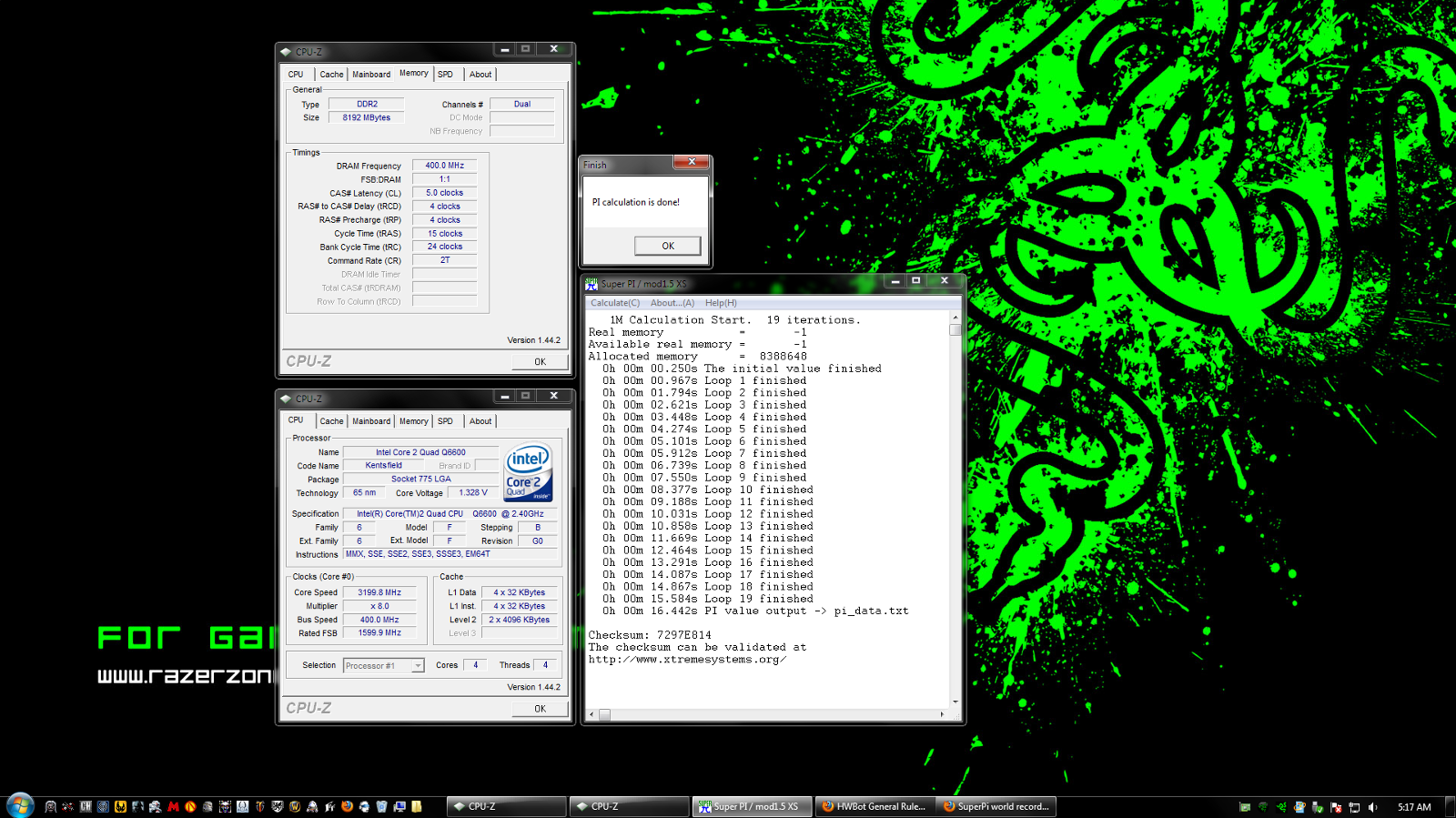Click the http://www.xtremesystems.org/ text line
1456x818 pixels.
687,660
